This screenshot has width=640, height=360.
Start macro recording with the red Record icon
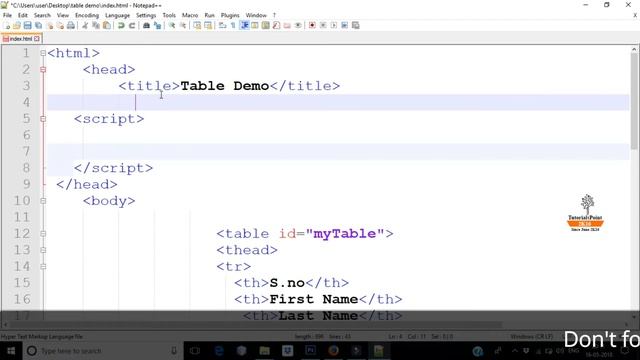pos(312,25)
